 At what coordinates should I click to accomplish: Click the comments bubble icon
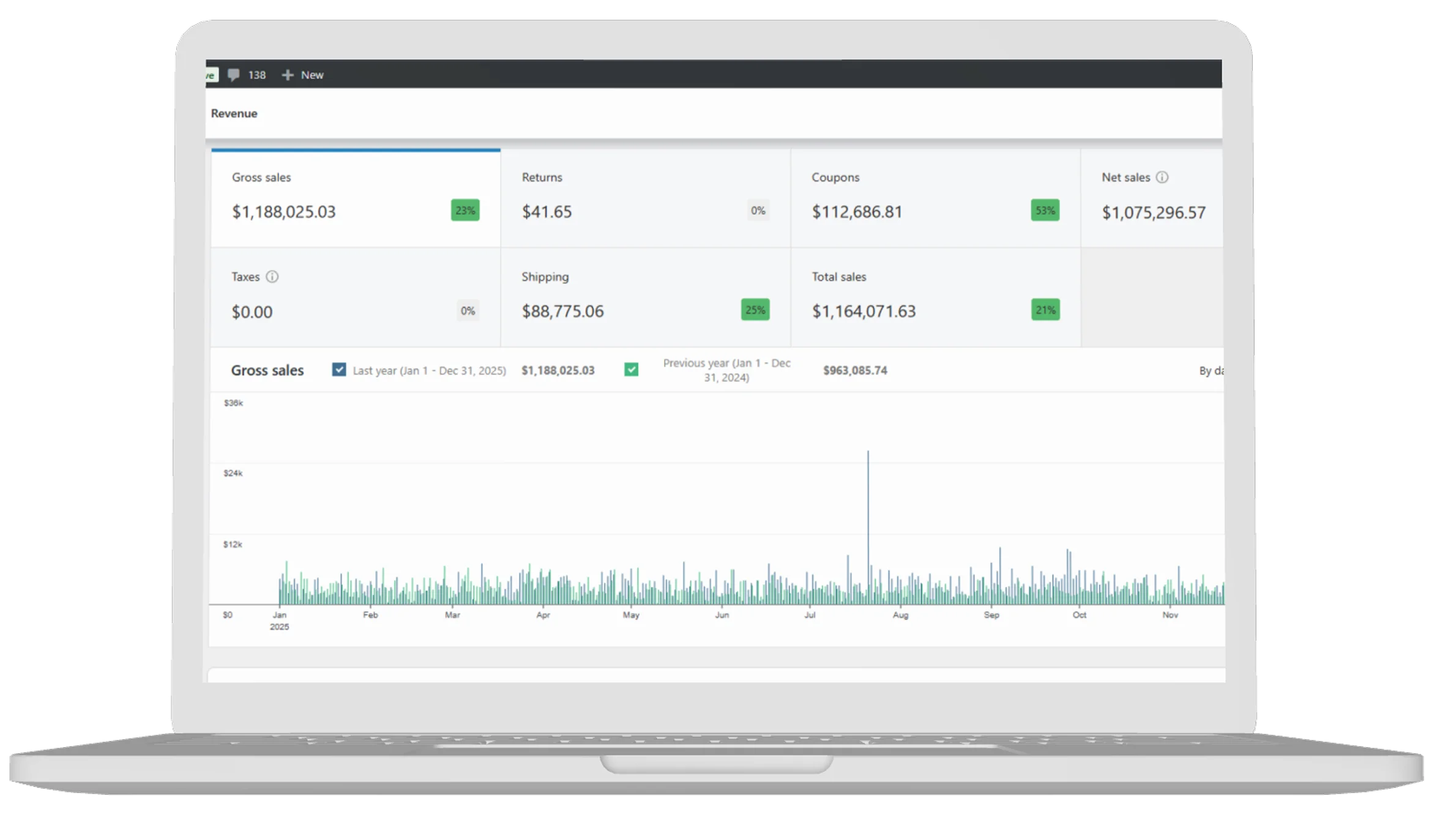[233, 75]
